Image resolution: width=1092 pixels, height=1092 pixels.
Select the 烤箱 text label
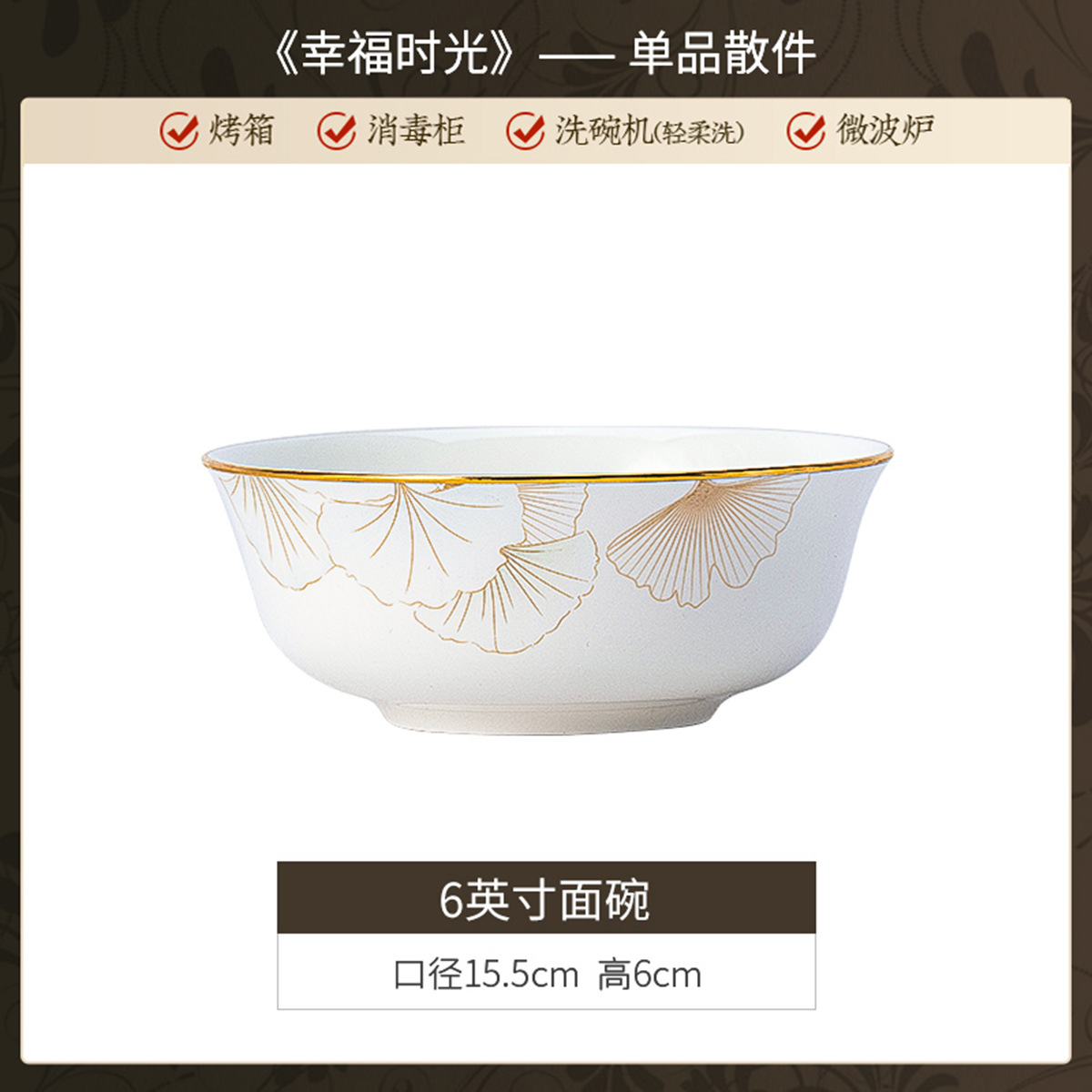[x=241, y=131]
